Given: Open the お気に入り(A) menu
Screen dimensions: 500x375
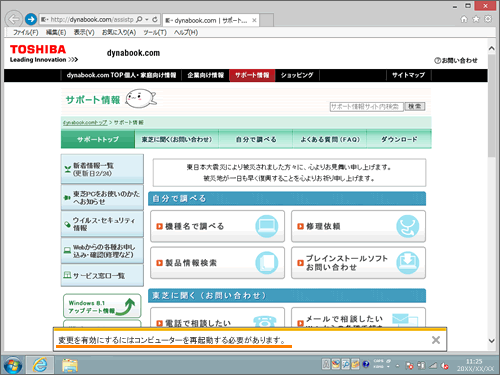Looking at the screenshot, I should tap(119, 32).
